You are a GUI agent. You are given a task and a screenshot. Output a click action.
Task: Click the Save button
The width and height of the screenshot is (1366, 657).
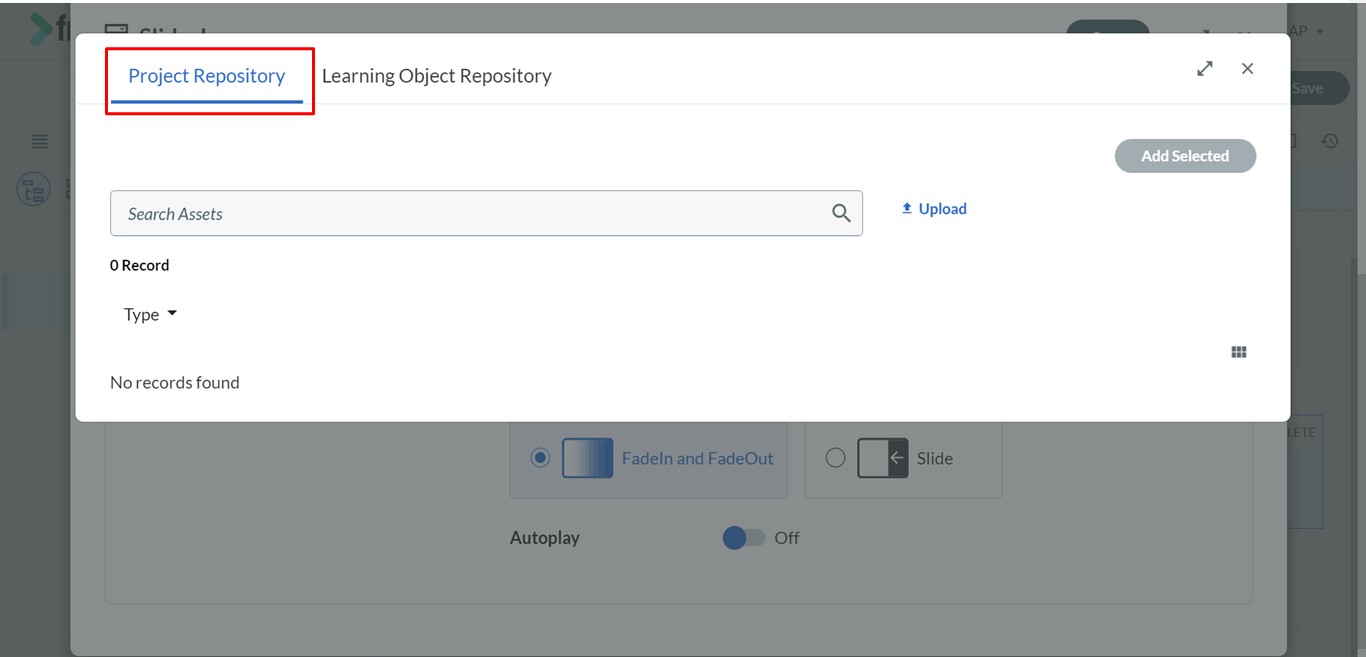point(1310,88)
